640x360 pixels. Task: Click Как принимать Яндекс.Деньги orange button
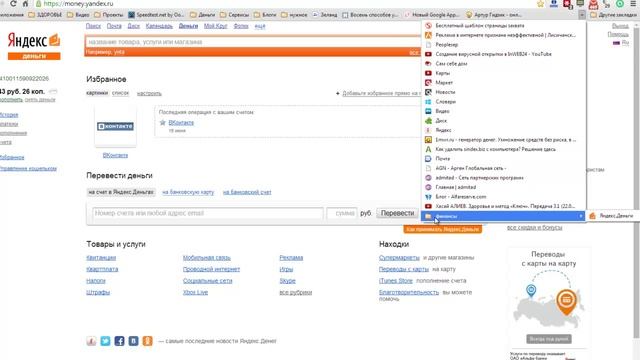point(442,229)
